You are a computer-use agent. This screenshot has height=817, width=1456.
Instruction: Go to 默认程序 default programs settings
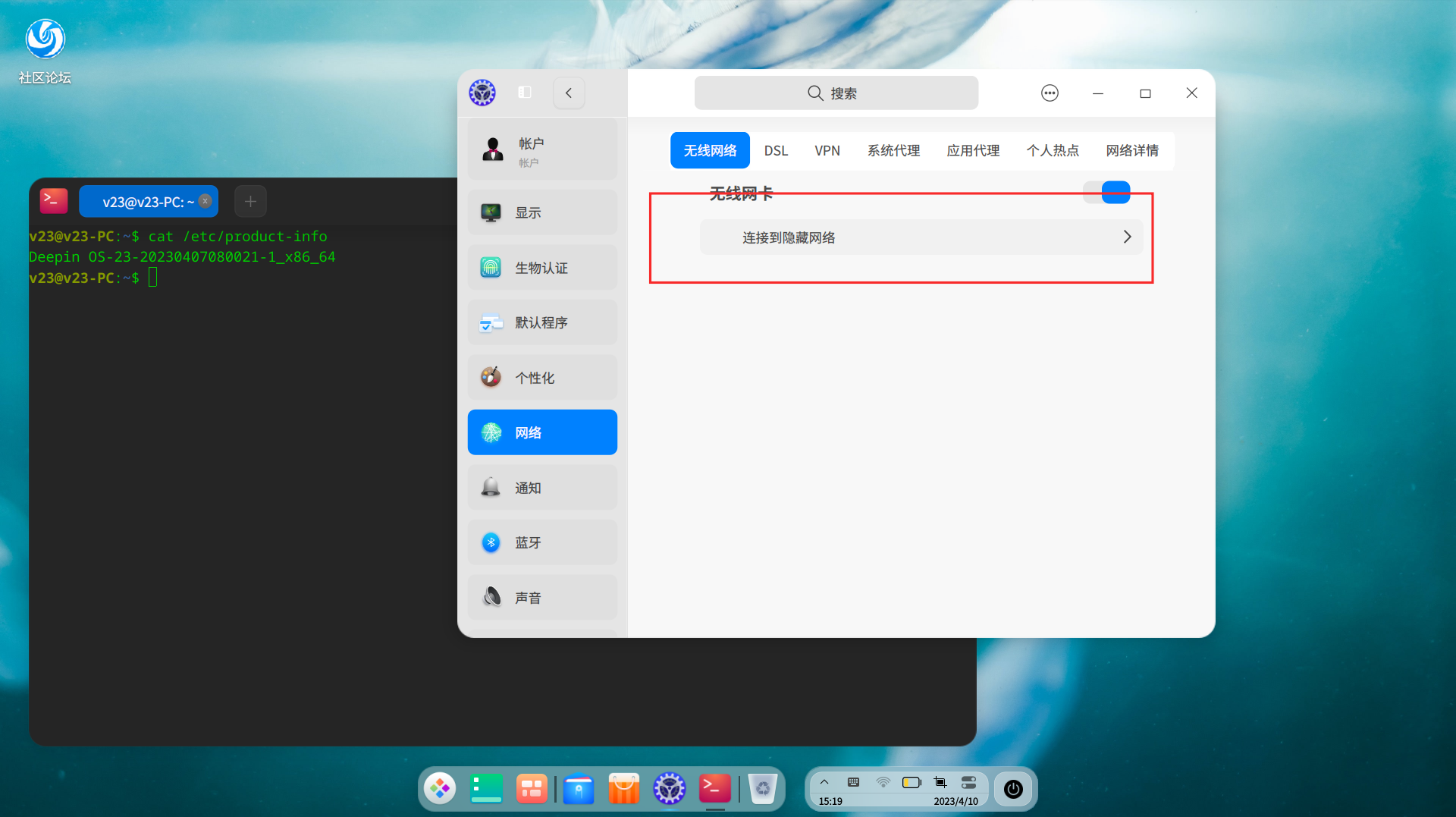pos(541,322)
